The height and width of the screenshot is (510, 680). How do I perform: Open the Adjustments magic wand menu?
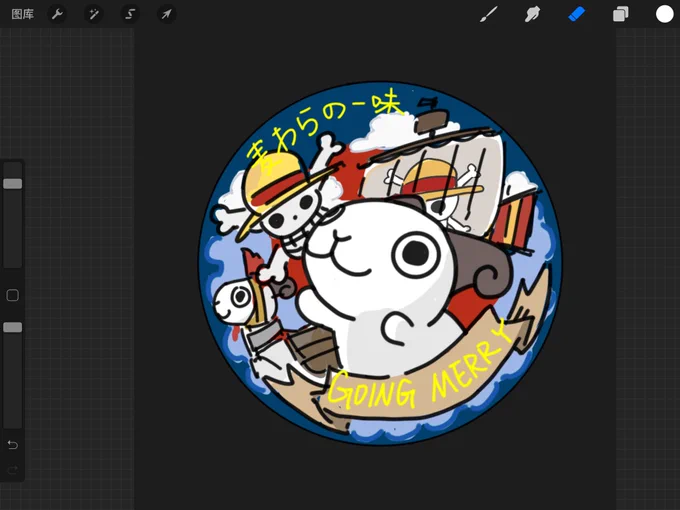(x=94, y=14)
